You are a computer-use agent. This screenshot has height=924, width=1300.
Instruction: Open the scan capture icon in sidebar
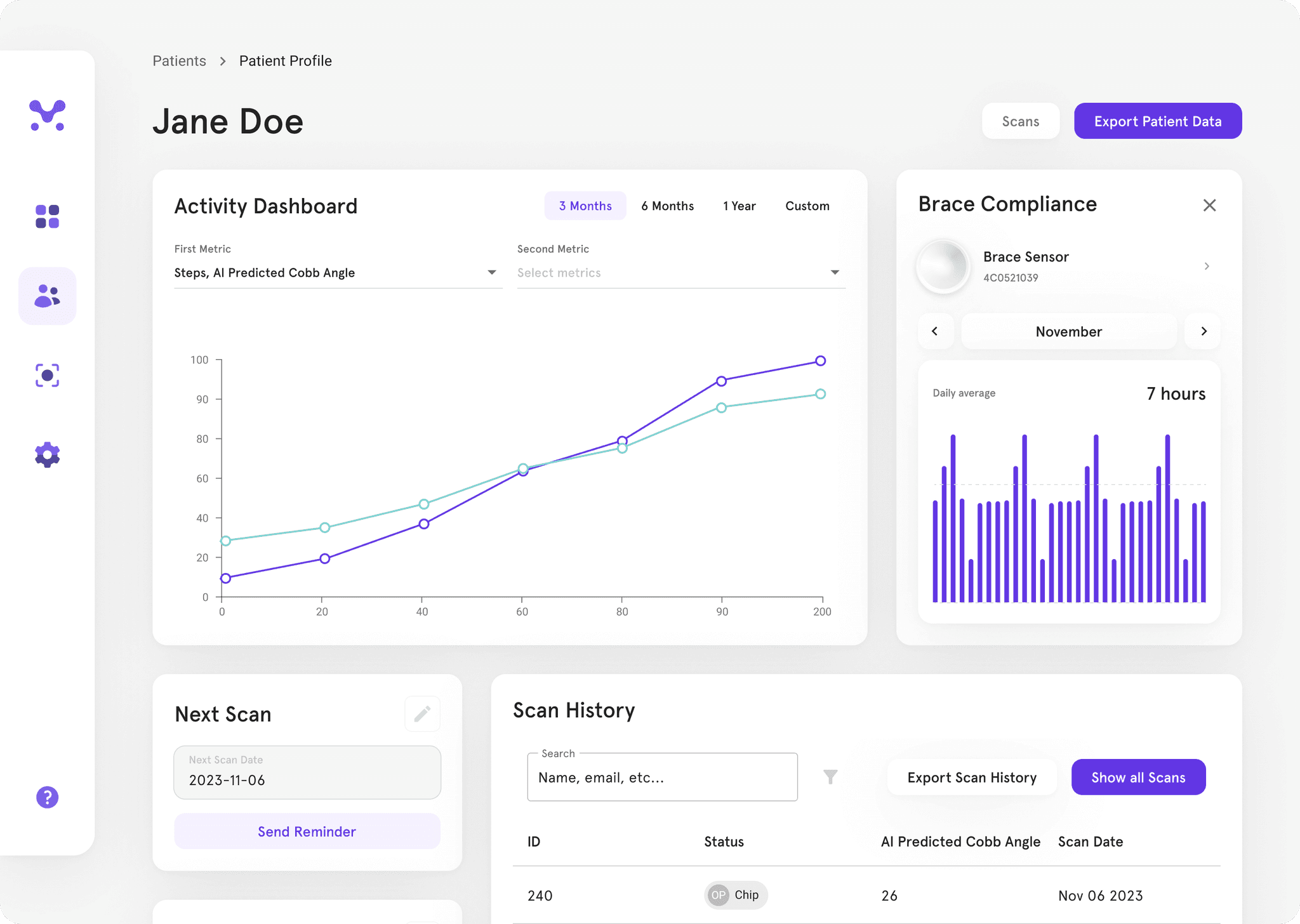click(48, 375)
